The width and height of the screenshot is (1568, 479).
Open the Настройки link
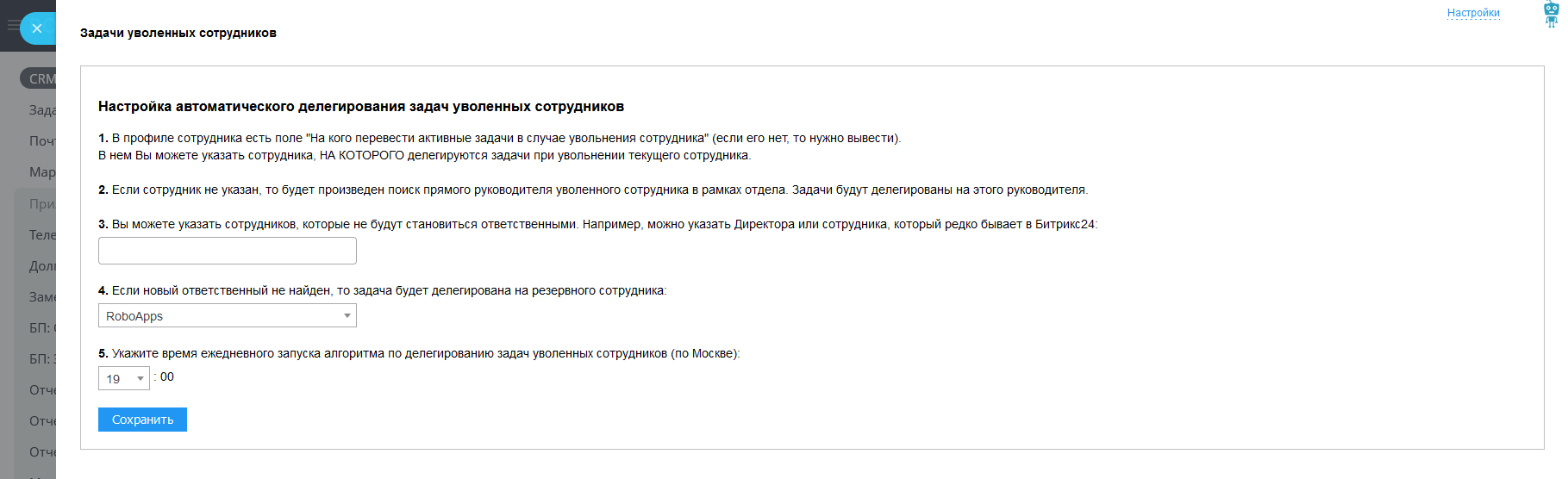click(1473, 13)
